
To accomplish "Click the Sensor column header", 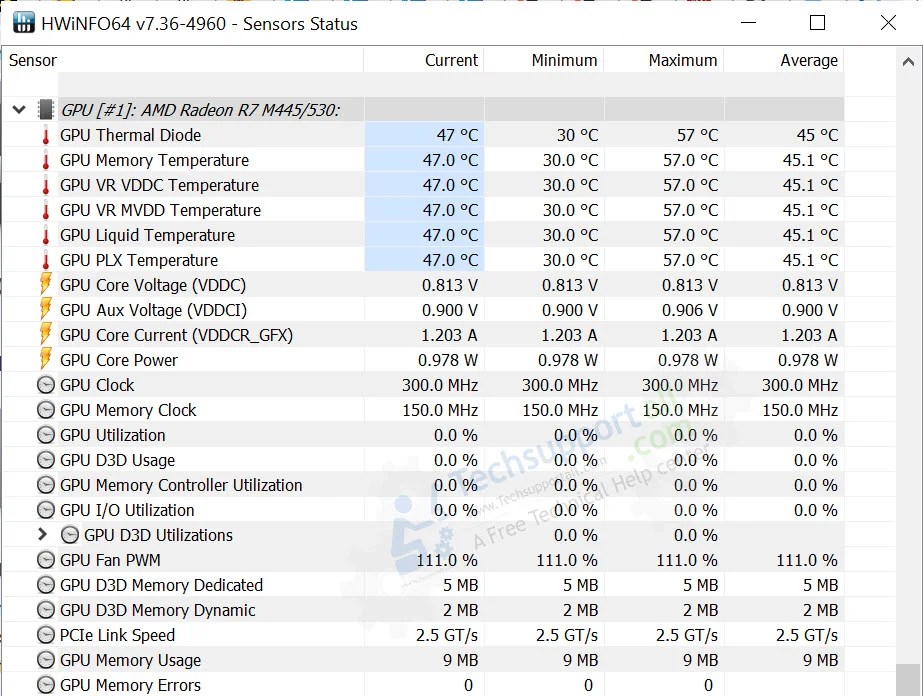I will coord(33,60).
